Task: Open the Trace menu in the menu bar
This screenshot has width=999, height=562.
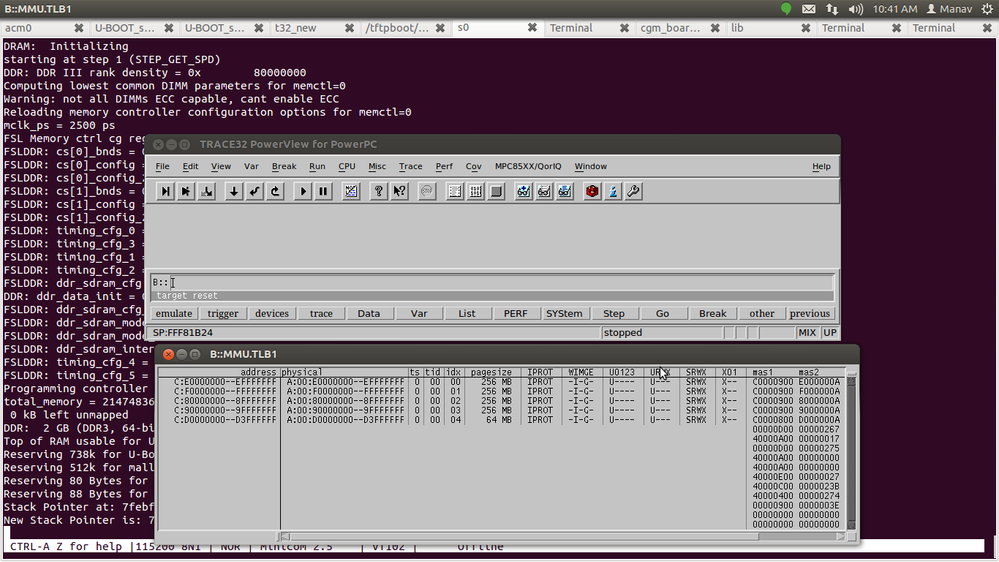Action: click(x=410, y=166)
